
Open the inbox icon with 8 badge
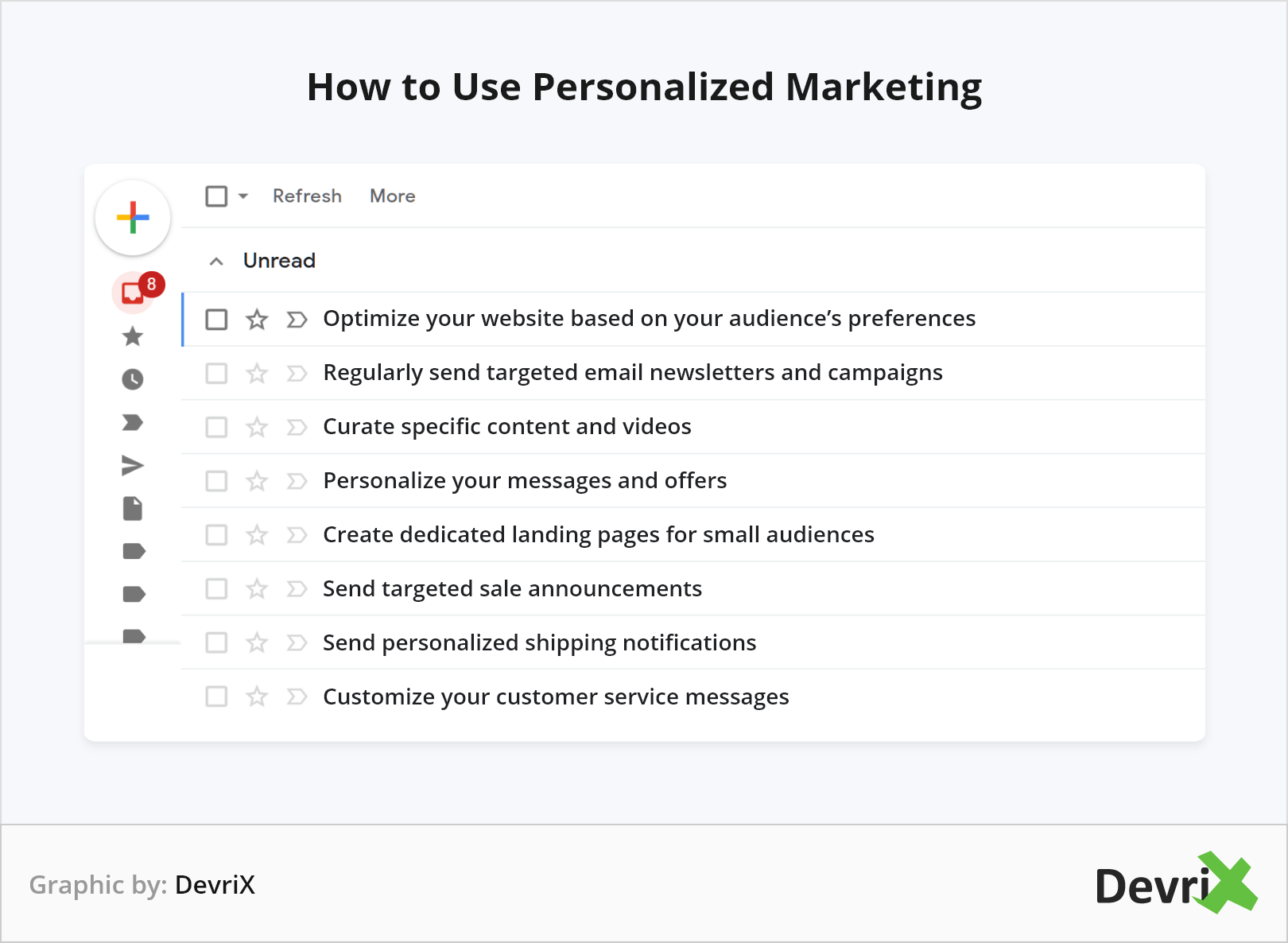(134, 293)
